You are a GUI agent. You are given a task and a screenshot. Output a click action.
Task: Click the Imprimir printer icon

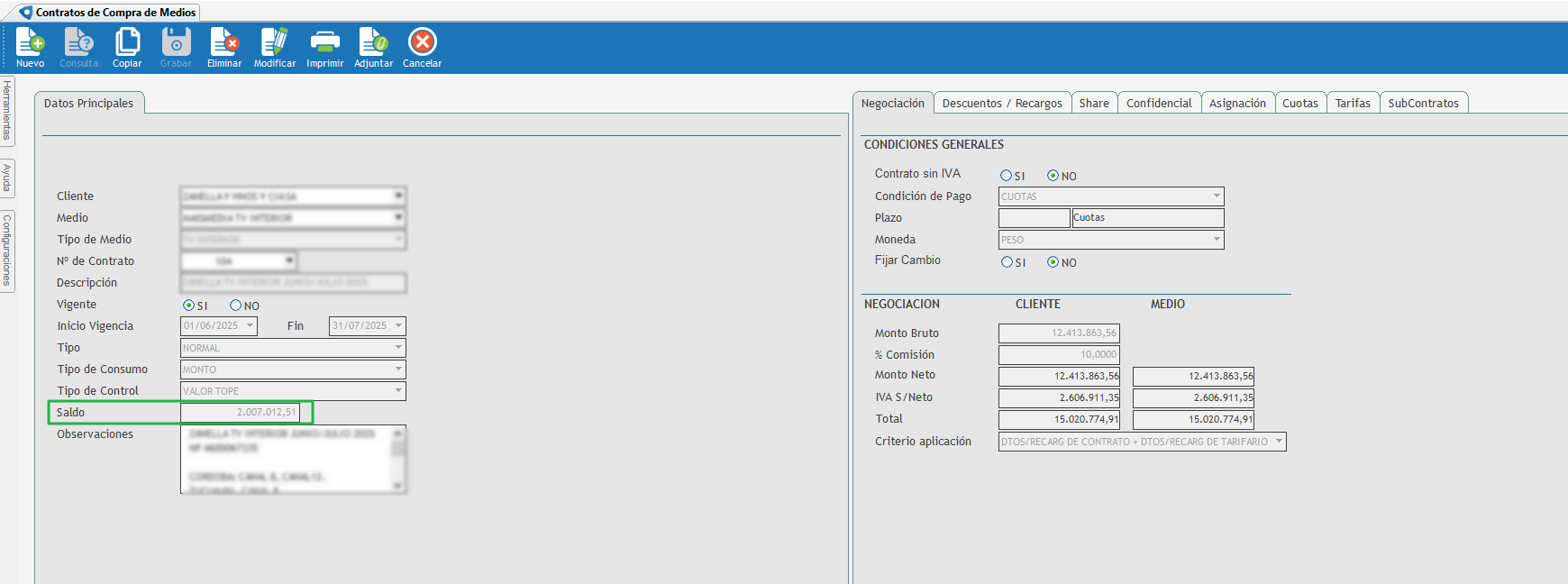point(324,47)
